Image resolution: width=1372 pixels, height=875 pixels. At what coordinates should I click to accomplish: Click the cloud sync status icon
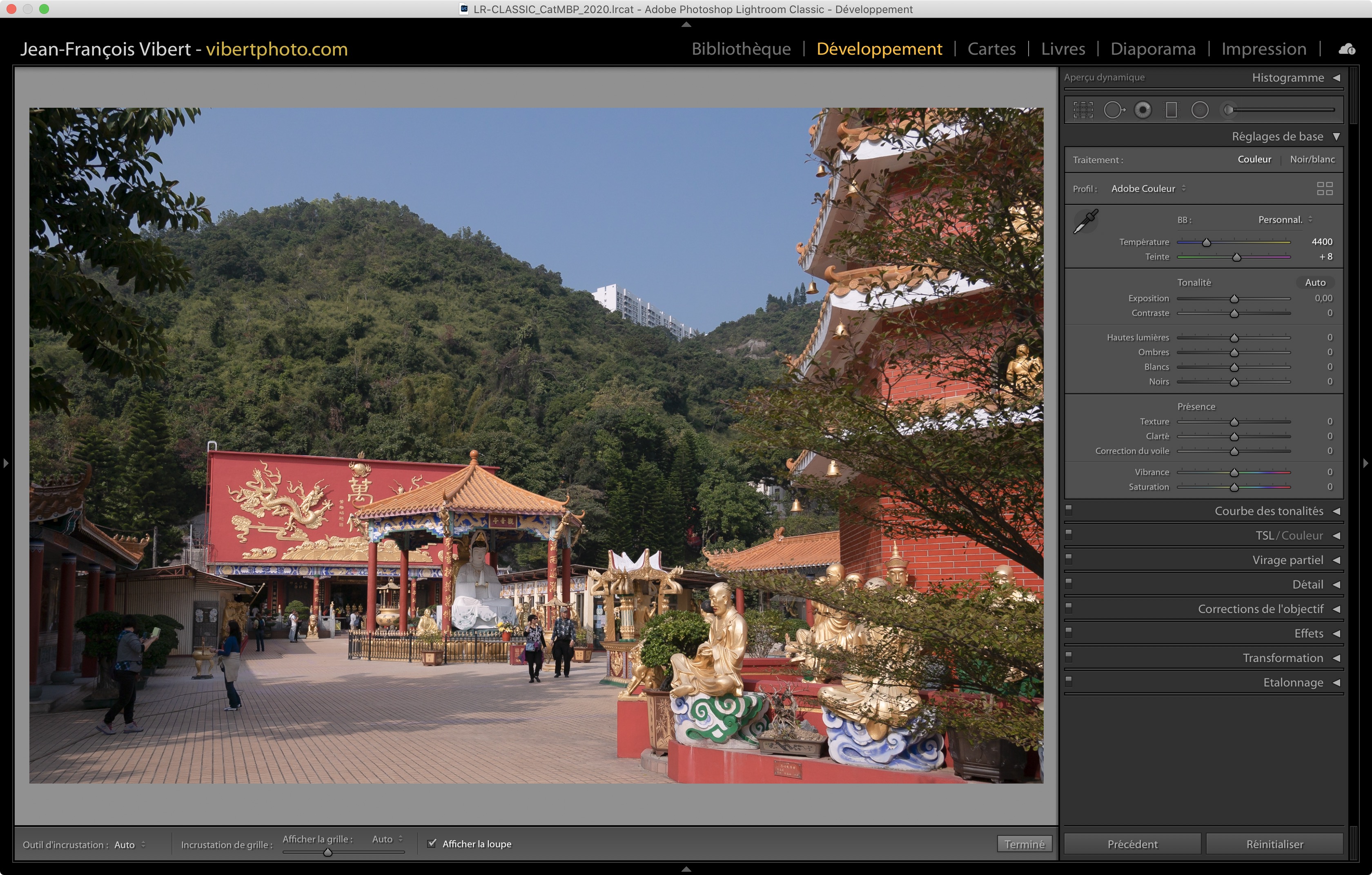point(1346,49)
